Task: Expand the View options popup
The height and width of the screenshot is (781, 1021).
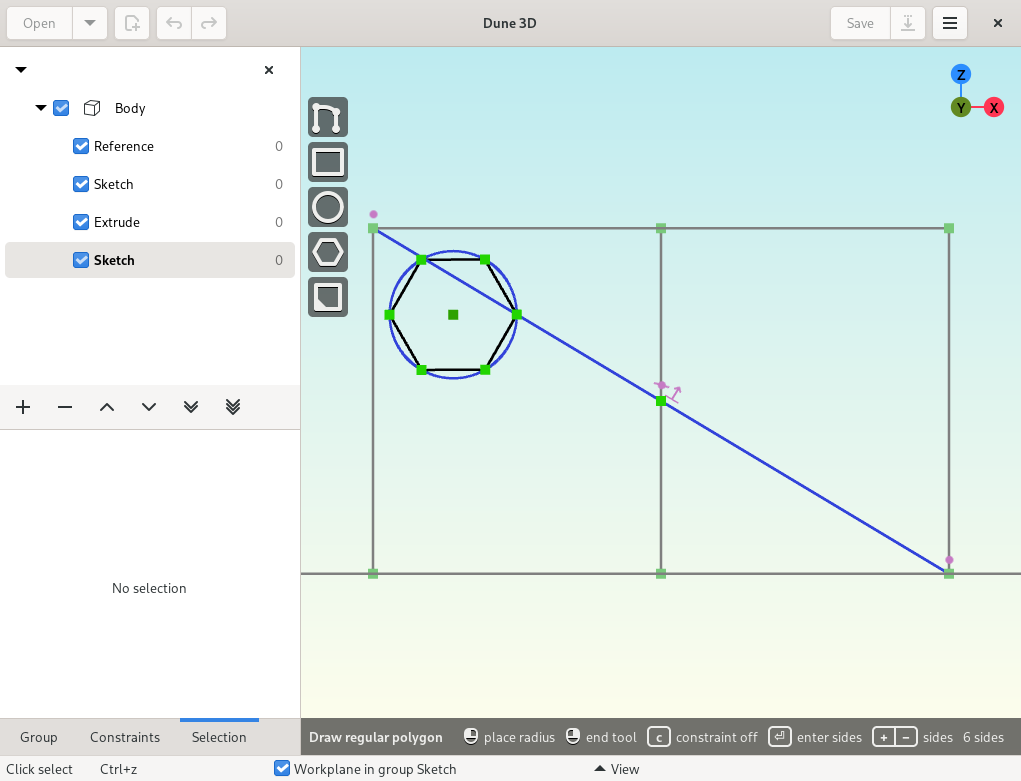Action: (617, 769)
